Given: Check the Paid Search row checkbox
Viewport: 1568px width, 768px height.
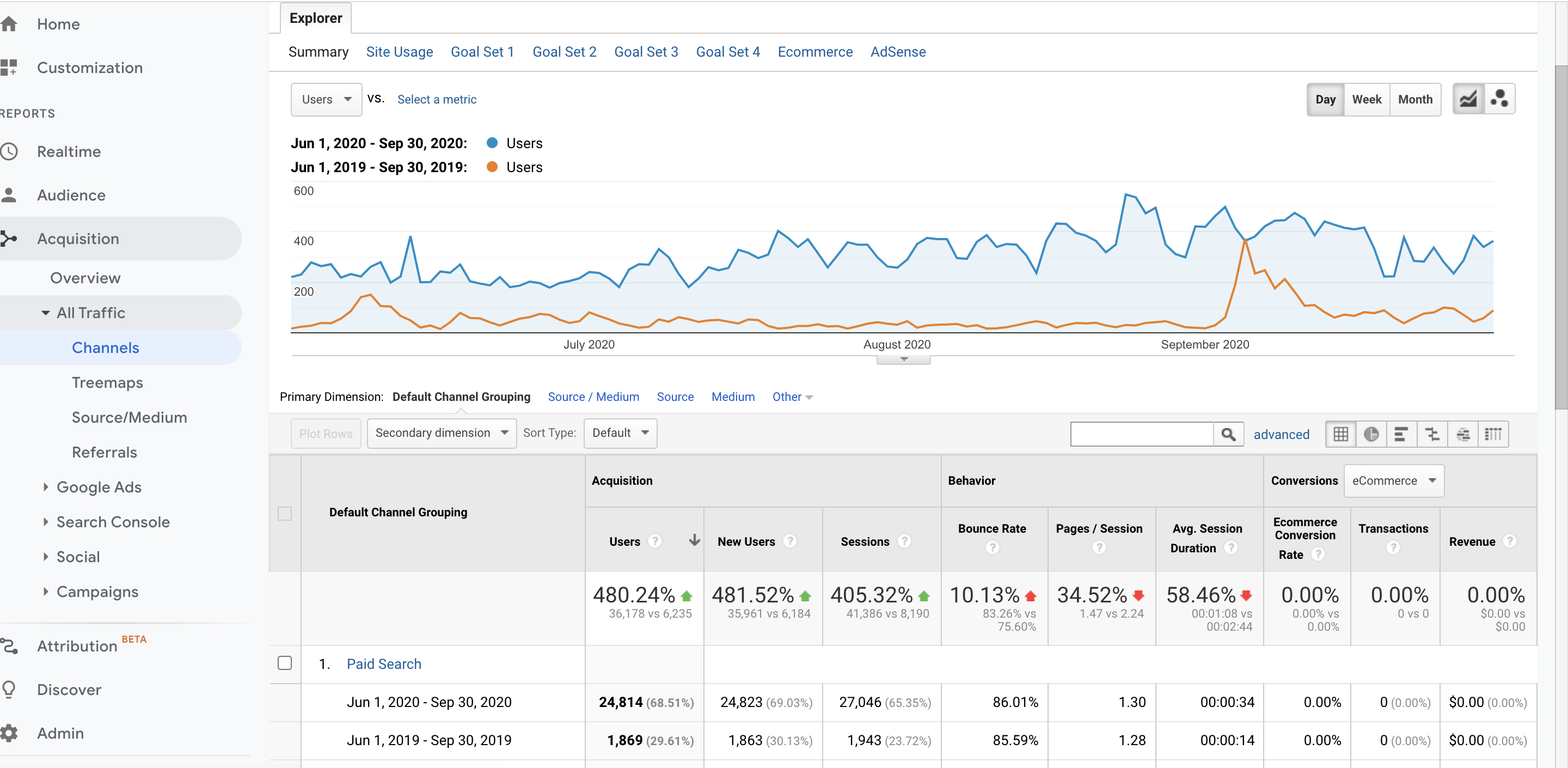Looking at the screenshot, I should pyautogui.click(x=285, y=663).
